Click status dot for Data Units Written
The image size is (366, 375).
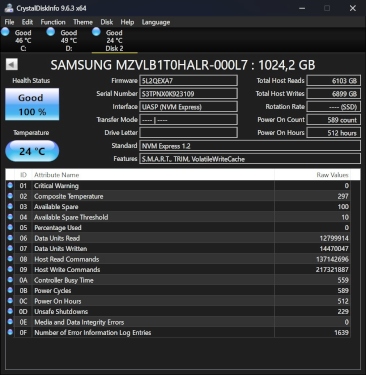(10, 248)
